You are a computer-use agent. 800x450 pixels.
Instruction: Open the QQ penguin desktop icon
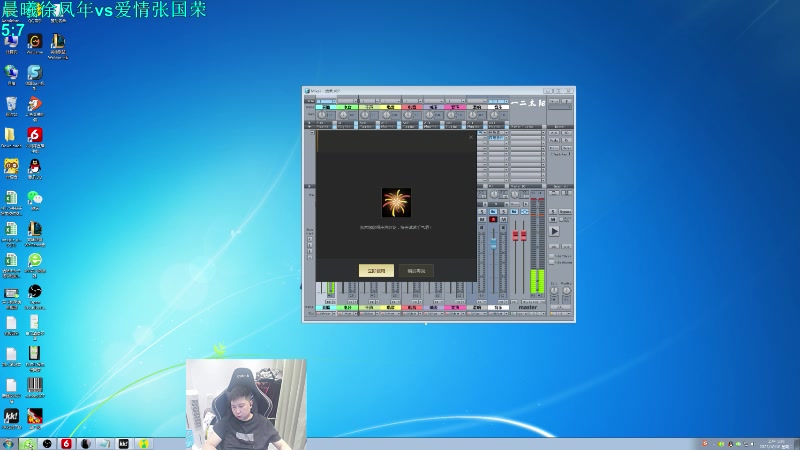coord(35,167)
